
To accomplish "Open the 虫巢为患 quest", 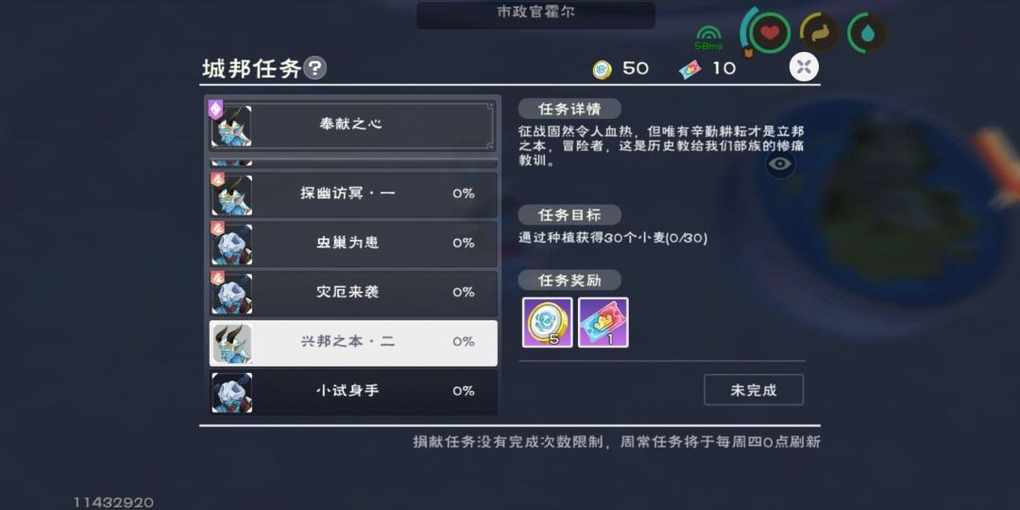I will [353, 243].
